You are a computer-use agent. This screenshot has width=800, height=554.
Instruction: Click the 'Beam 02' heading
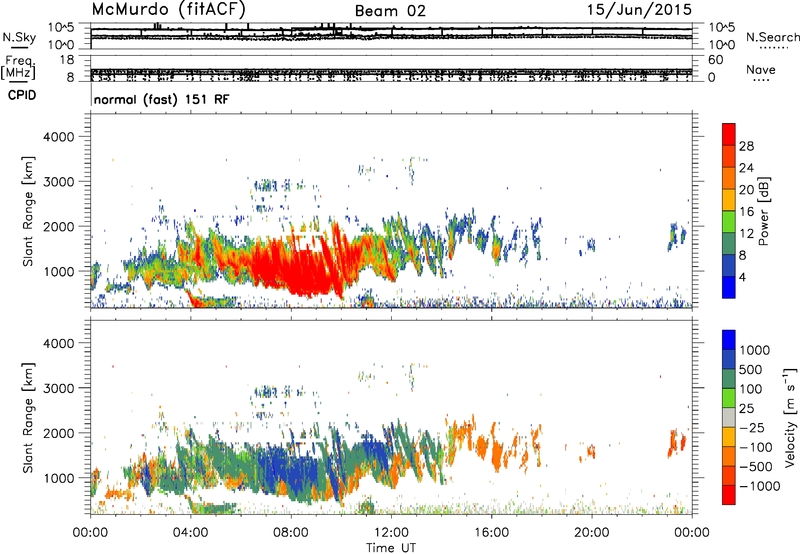coord(390,11)
